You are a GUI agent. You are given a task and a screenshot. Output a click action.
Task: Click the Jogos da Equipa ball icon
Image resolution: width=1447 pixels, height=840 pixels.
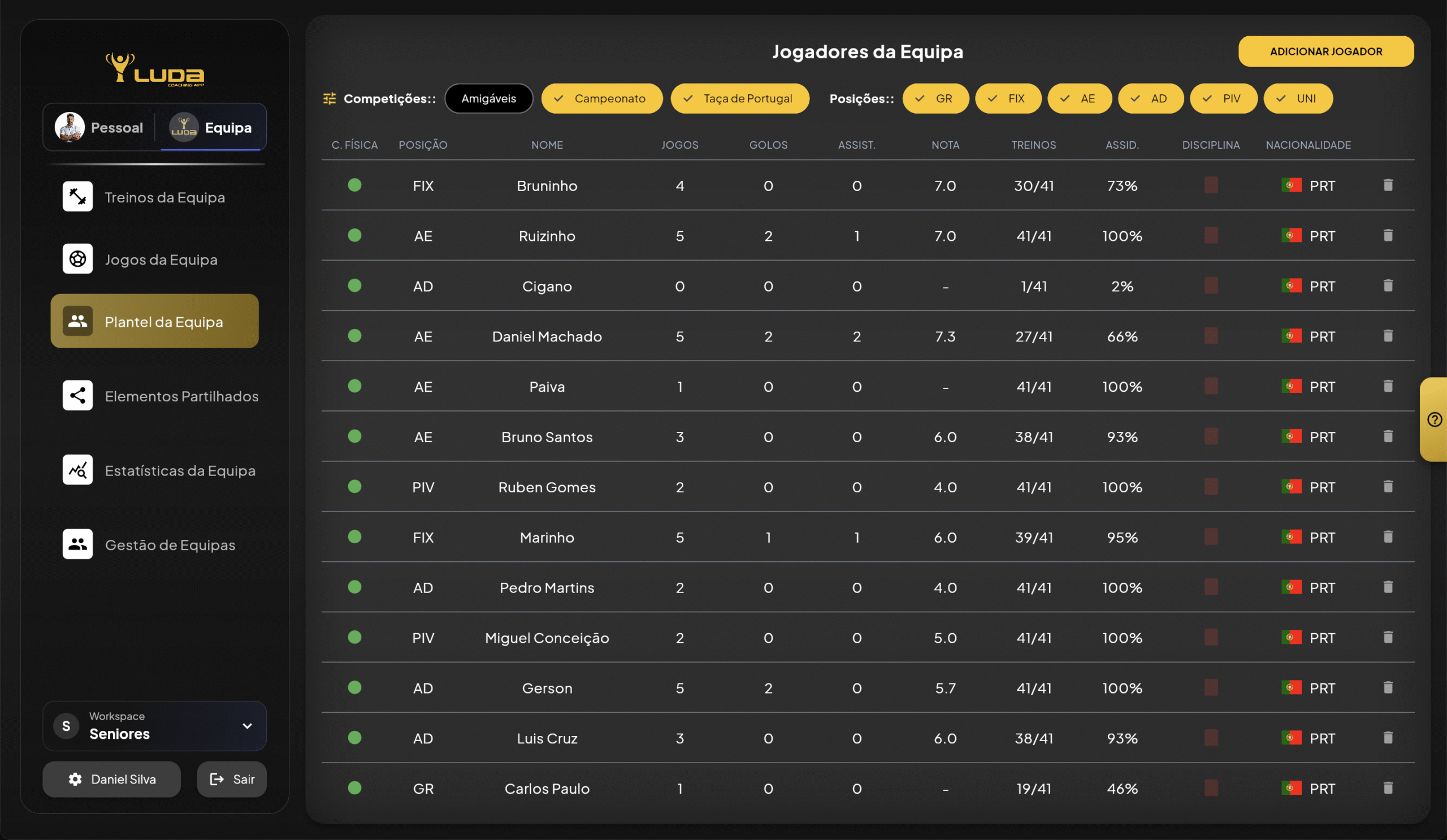click(x=77, y=259)
